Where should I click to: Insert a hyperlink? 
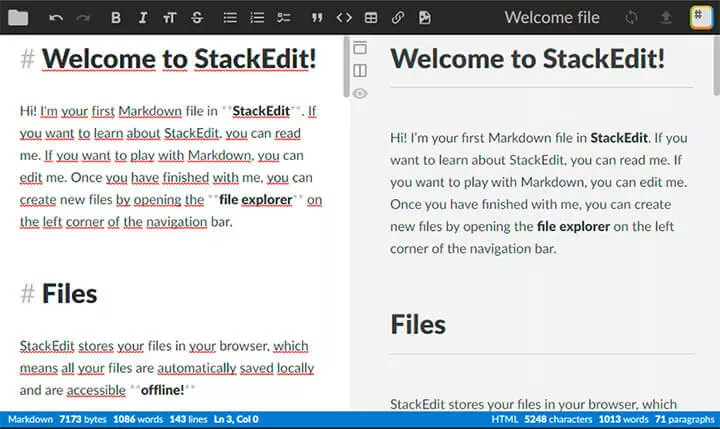398,18
